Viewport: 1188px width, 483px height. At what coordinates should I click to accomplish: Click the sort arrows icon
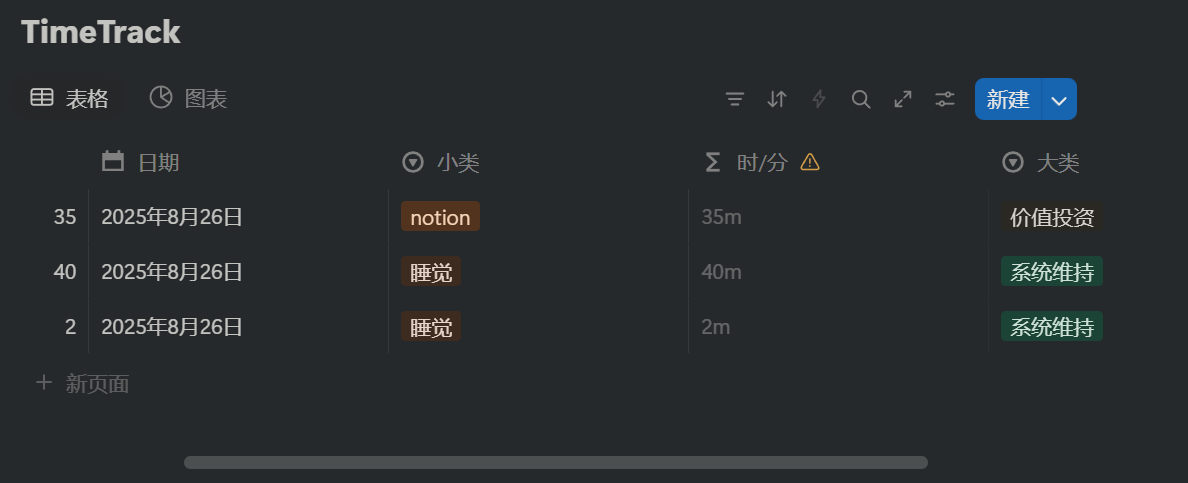(x=777, y=99)
